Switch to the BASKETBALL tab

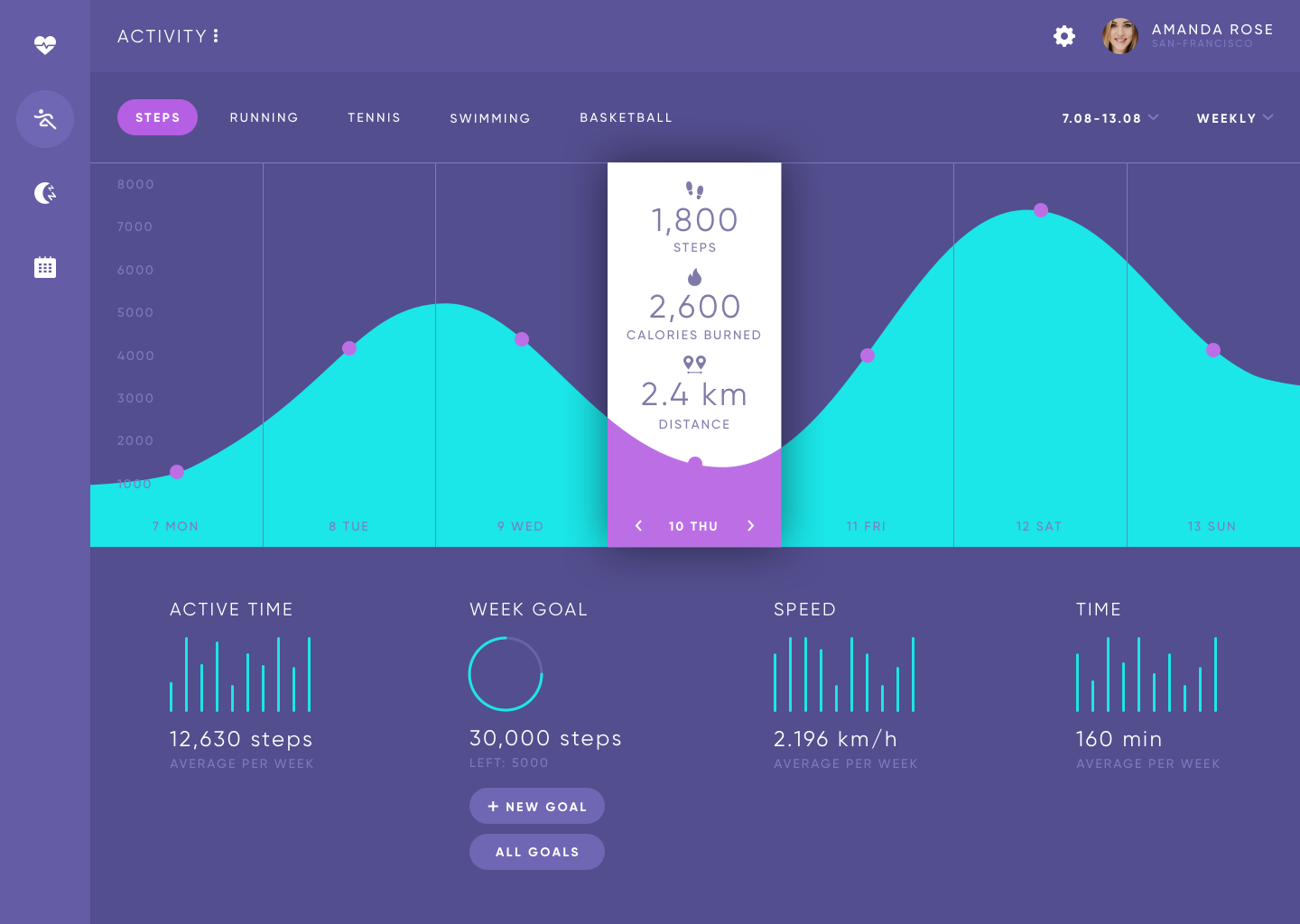pyautogui.click(x=626, y=117)
